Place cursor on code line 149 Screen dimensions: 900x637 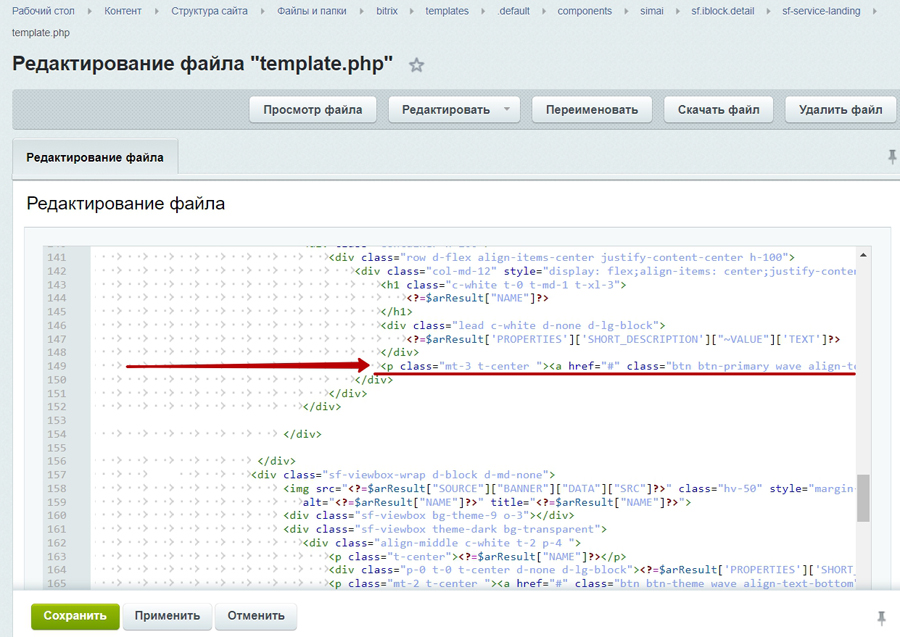click(x=600, y=366)
